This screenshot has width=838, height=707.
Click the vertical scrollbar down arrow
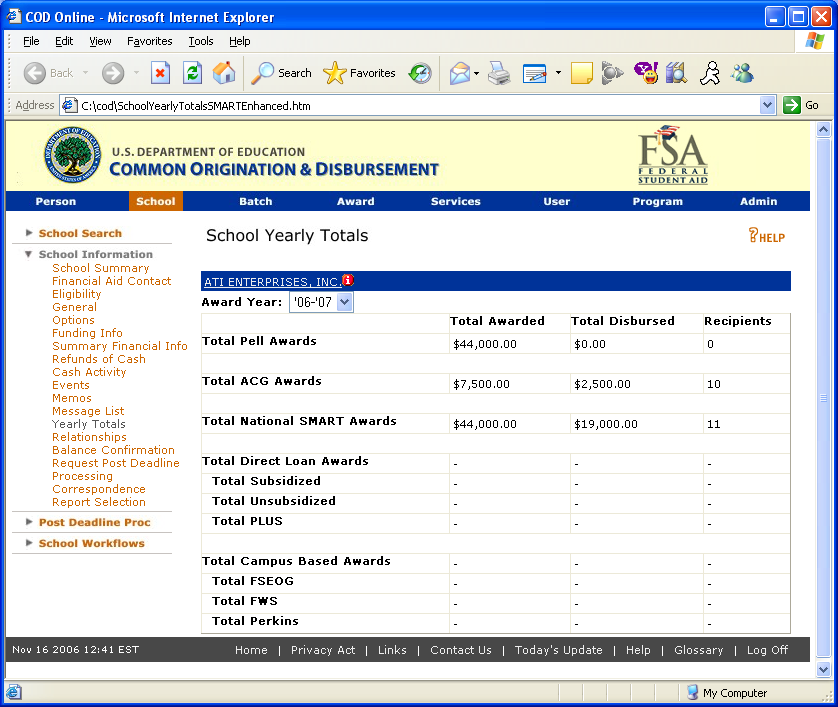tap(823, 669)
